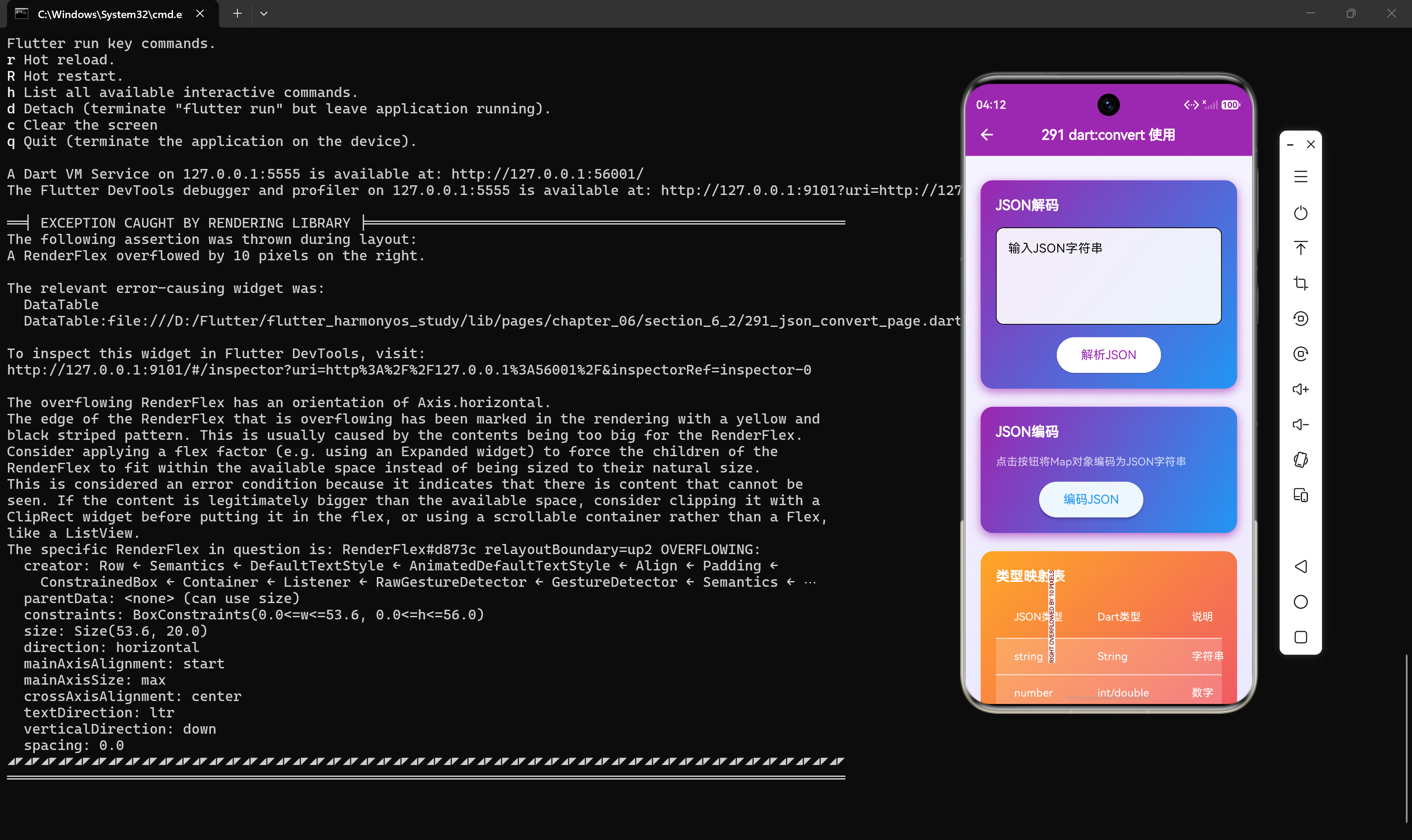Tap the battery 100 indicator in status bar
This screenshot has width=1412, height=840.
tap(1230, 105)
